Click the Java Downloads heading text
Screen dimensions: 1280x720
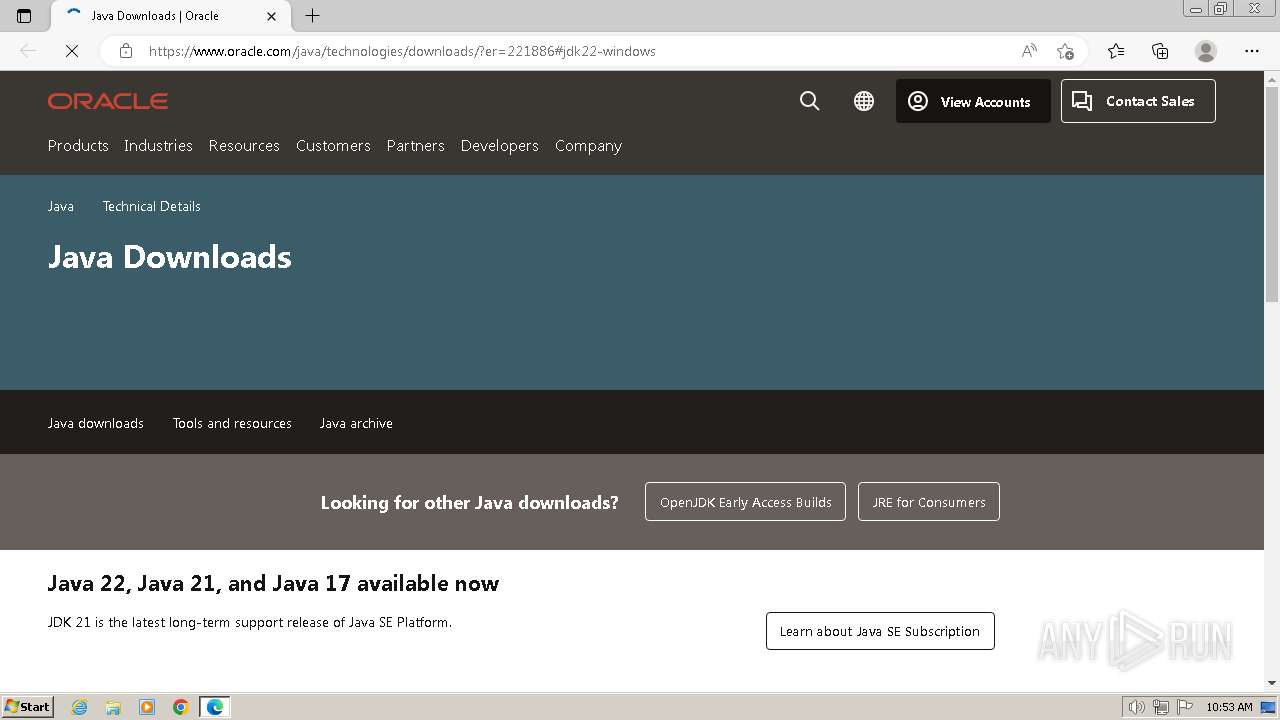point(170,257)
